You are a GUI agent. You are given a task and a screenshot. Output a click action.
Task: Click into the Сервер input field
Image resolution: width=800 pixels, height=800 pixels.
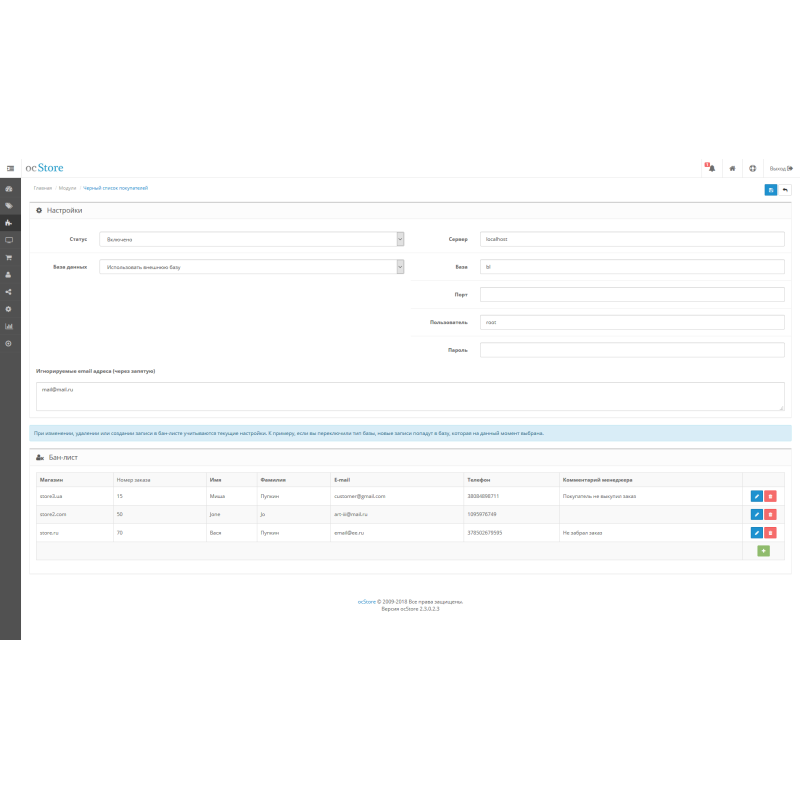click(632, 239)
